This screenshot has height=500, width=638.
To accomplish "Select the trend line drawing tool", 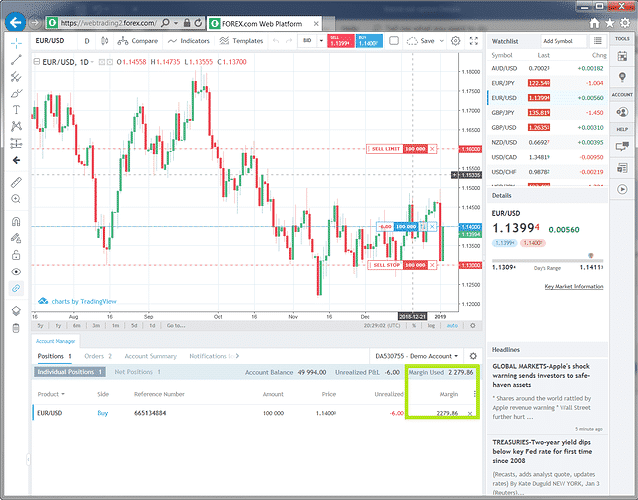I will (x=16, y=60).
